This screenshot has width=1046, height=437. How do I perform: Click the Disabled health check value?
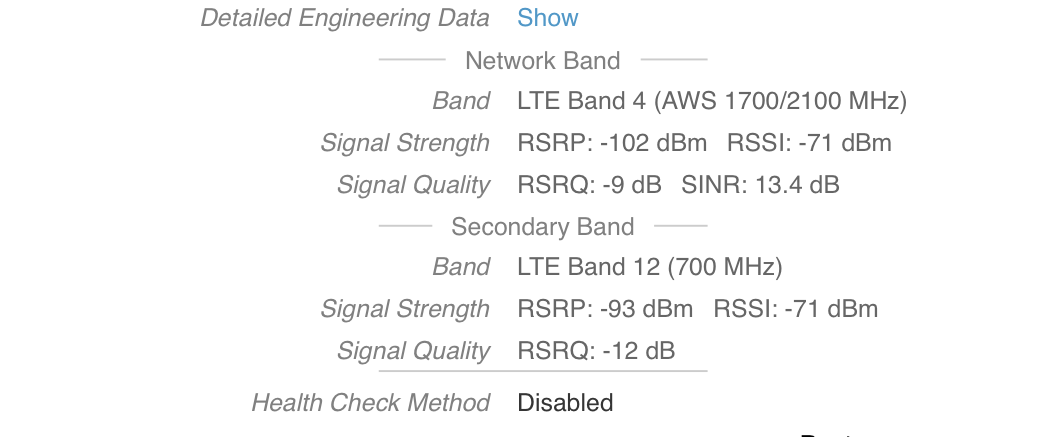tap(565, 403)
